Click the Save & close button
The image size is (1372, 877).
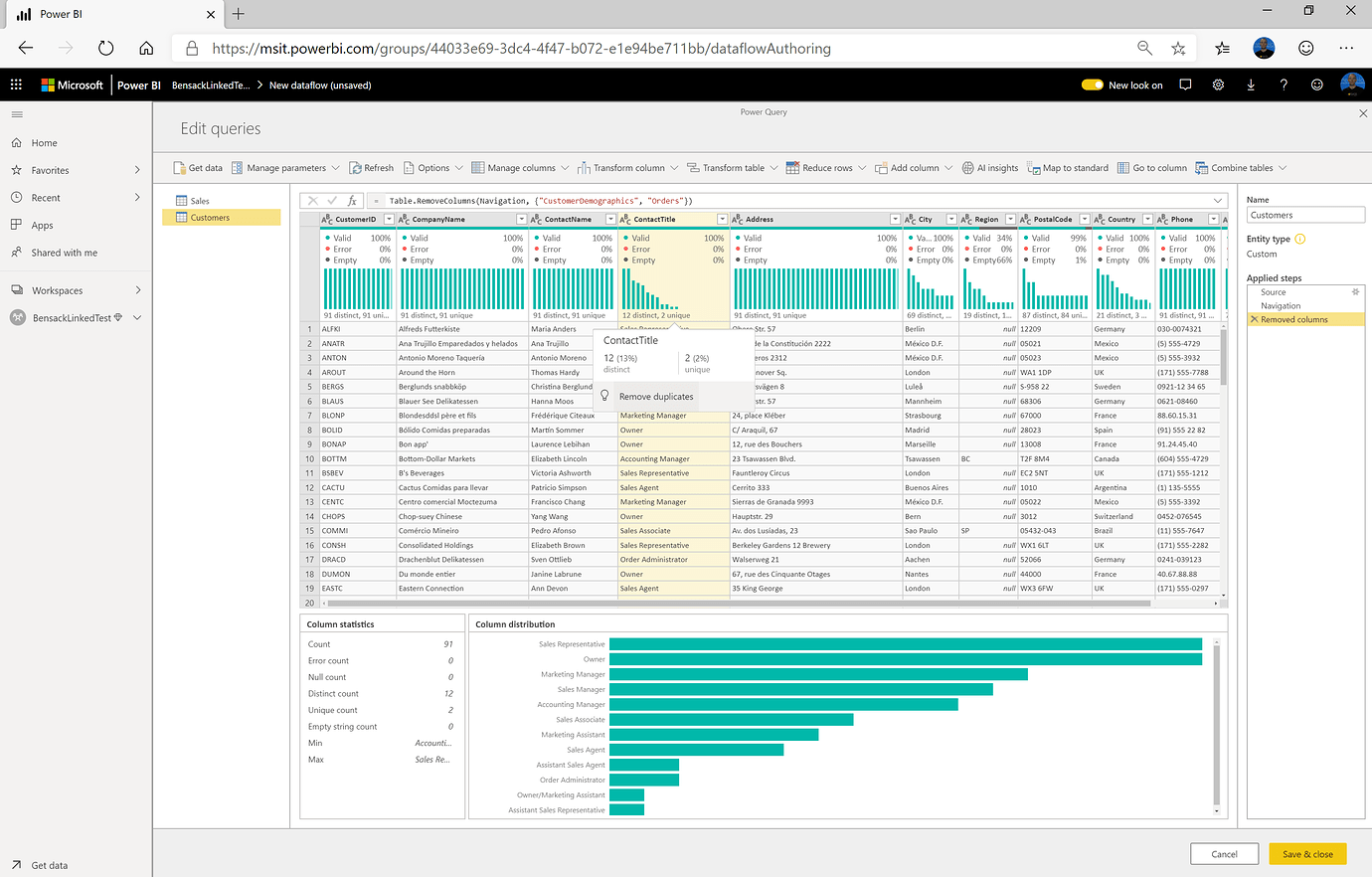click(1307, 853)
